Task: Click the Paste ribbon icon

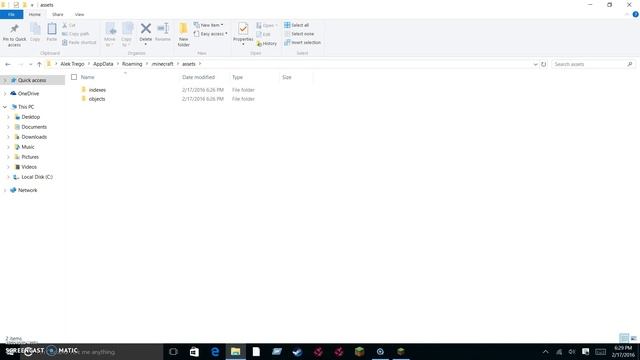Action: click(x=52, y=29)
